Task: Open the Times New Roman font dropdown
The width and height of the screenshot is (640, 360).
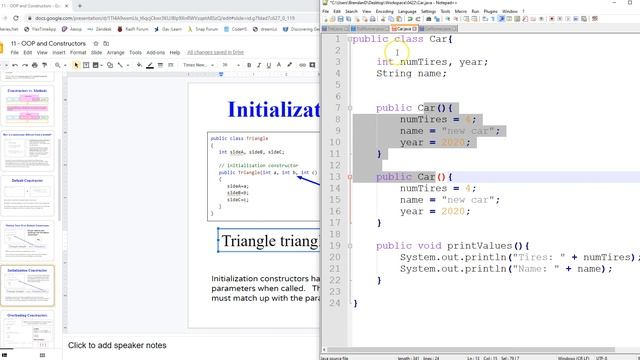Action: (x=198, y=65)
